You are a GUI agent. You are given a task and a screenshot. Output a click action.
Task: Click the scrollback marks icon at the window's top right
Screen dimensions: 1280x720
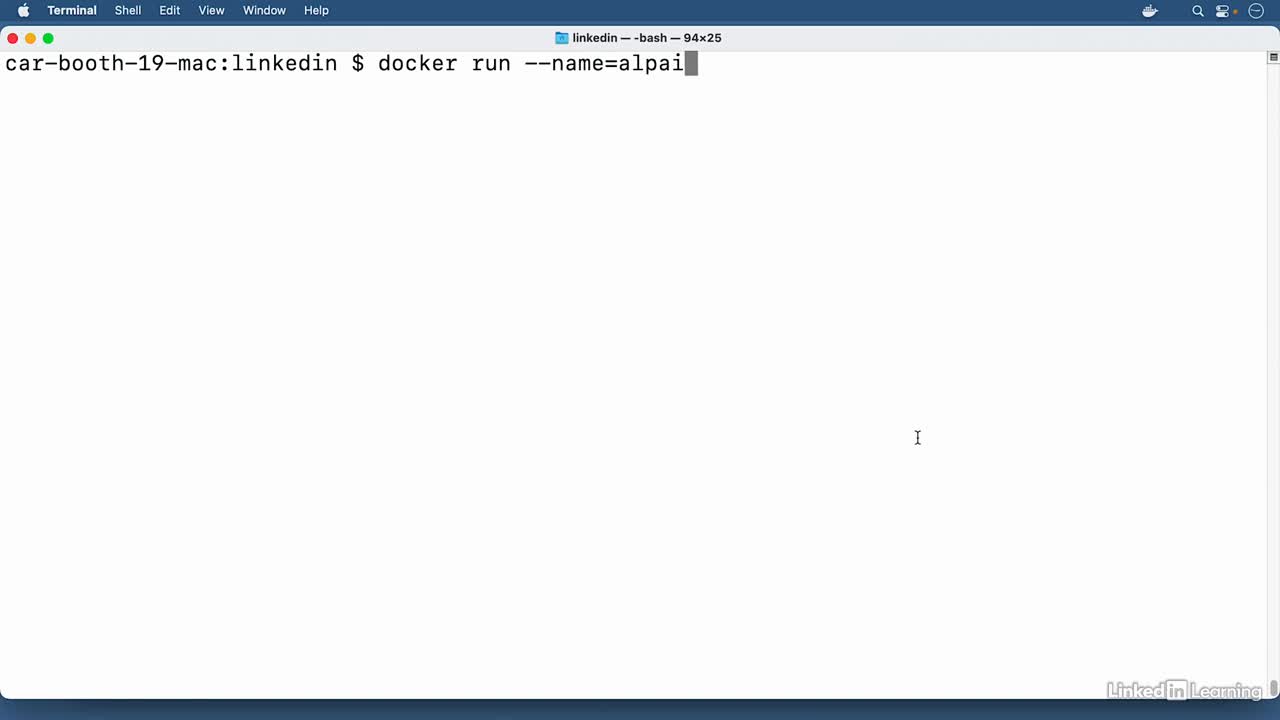click(1273, 57)
